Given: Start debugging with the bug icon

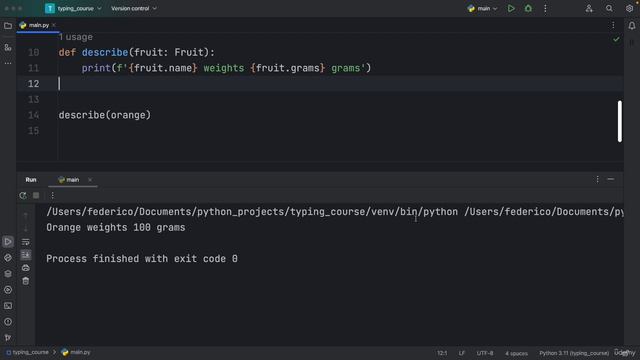Looking at the screenshot, I should (528, 8).
